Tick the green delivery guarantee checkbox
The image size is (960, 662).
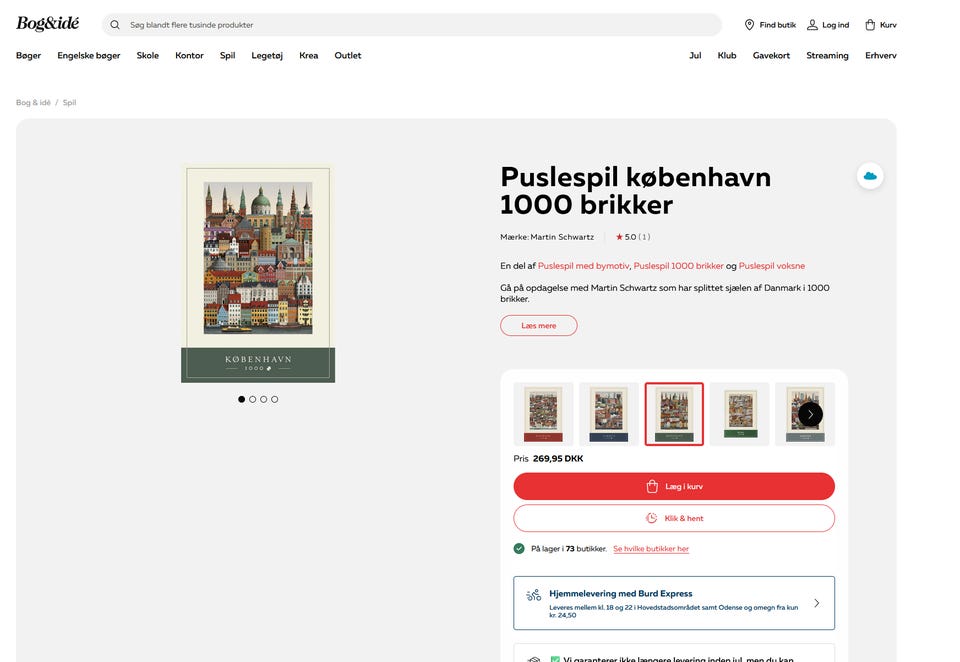point(555,659)
